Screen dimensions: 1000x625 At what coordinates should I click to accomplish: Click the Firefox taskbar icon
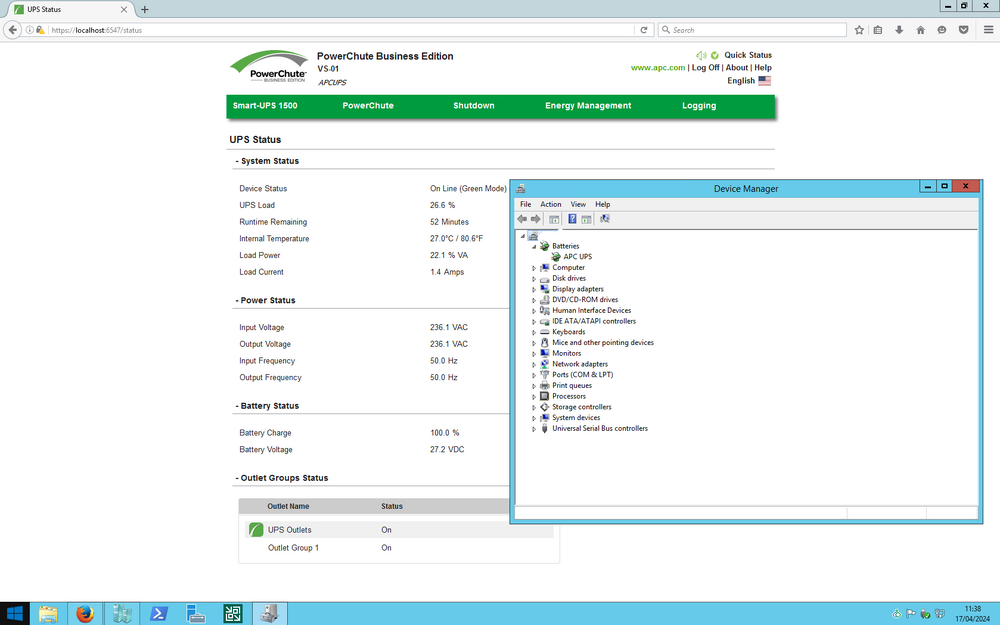tap(85, 614)
